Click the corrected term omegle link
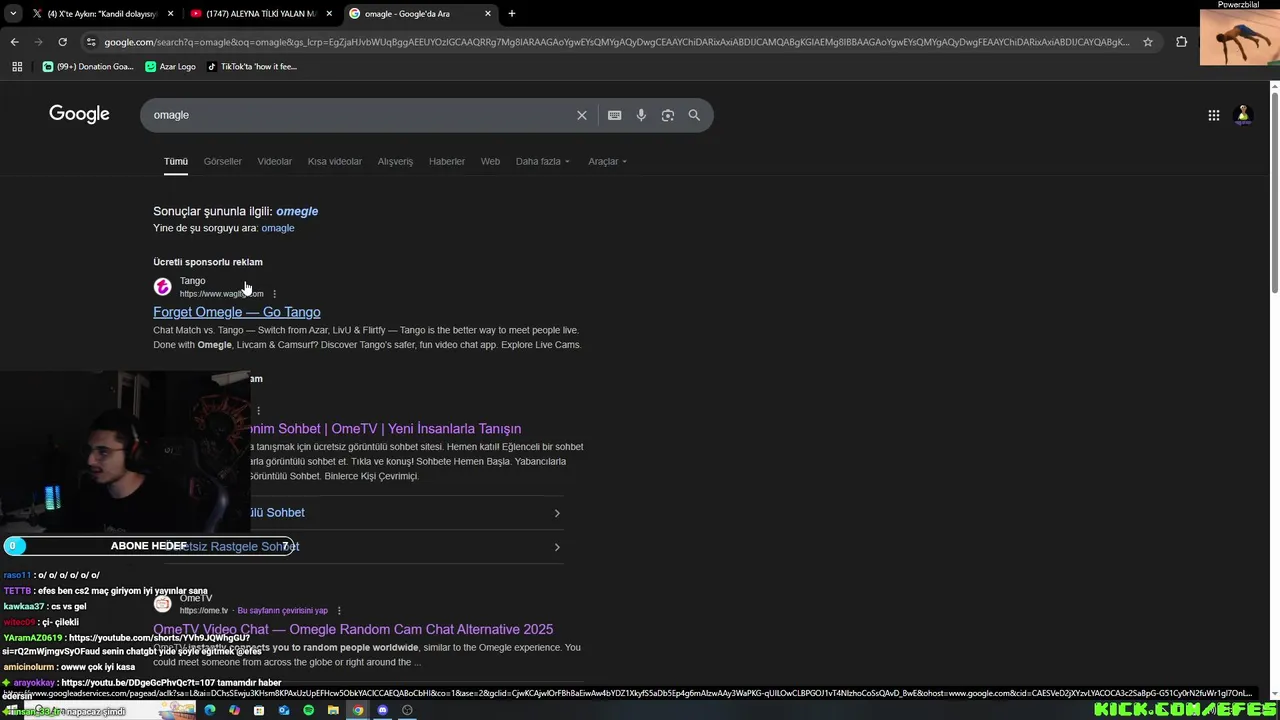 (297, 211)
